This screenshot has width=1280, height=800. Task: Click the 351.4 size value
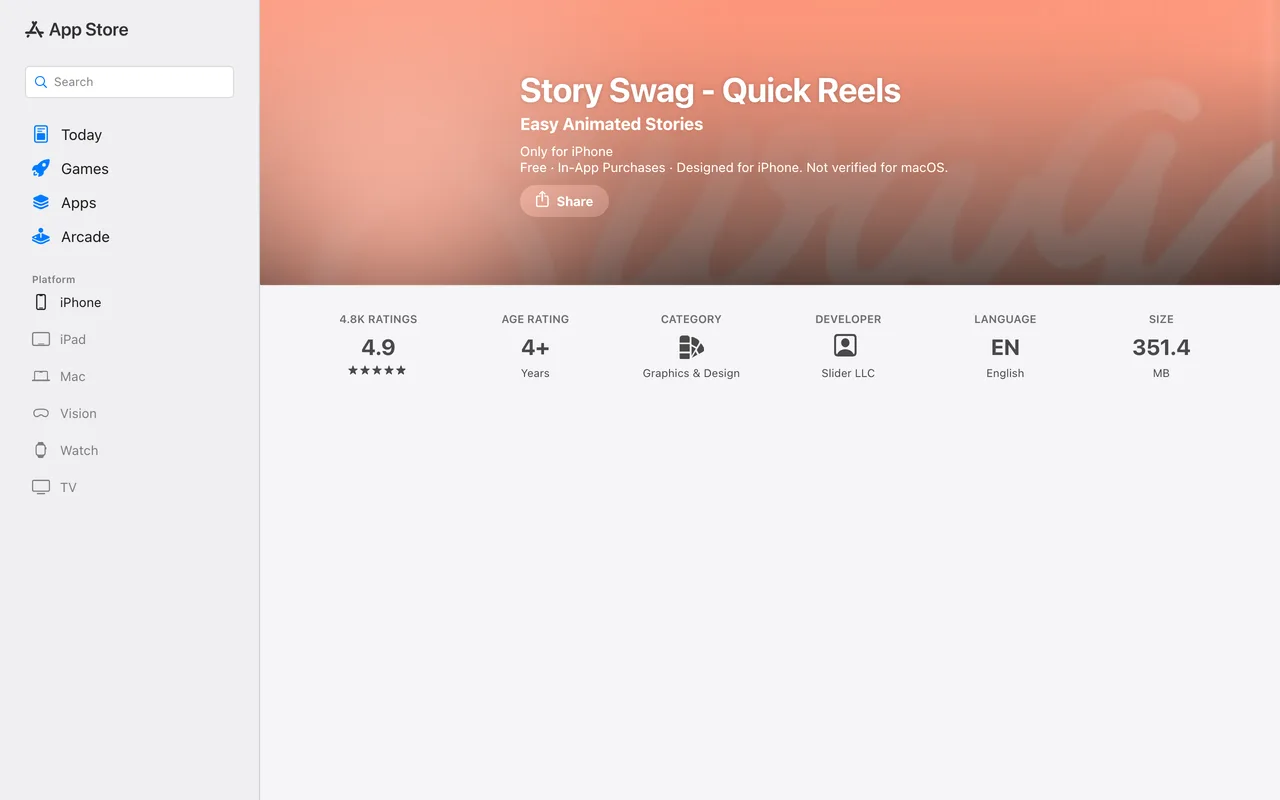1161,347
